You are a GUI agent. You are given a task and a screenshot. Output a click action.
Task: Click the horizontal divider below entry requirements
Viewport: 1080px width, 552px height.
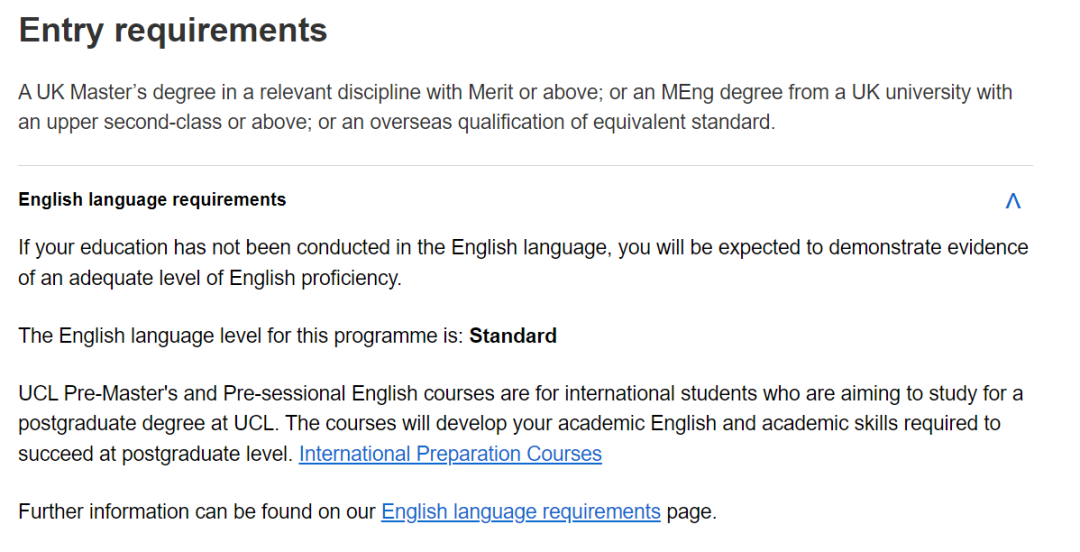coord(525,165)
